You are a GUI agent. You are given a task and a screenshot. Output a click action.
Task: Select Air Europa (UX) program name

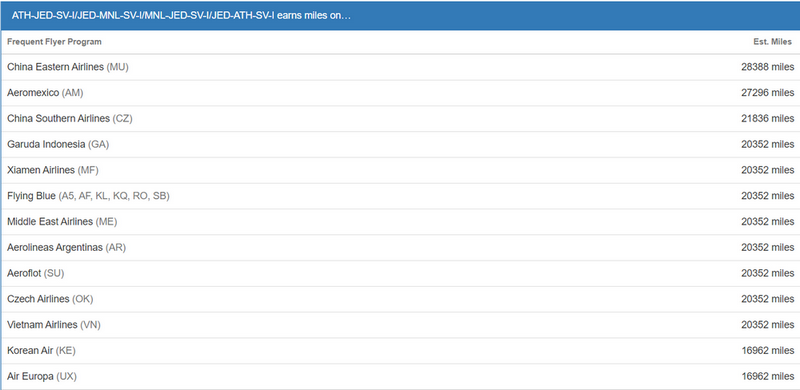[x=42, y=377]
